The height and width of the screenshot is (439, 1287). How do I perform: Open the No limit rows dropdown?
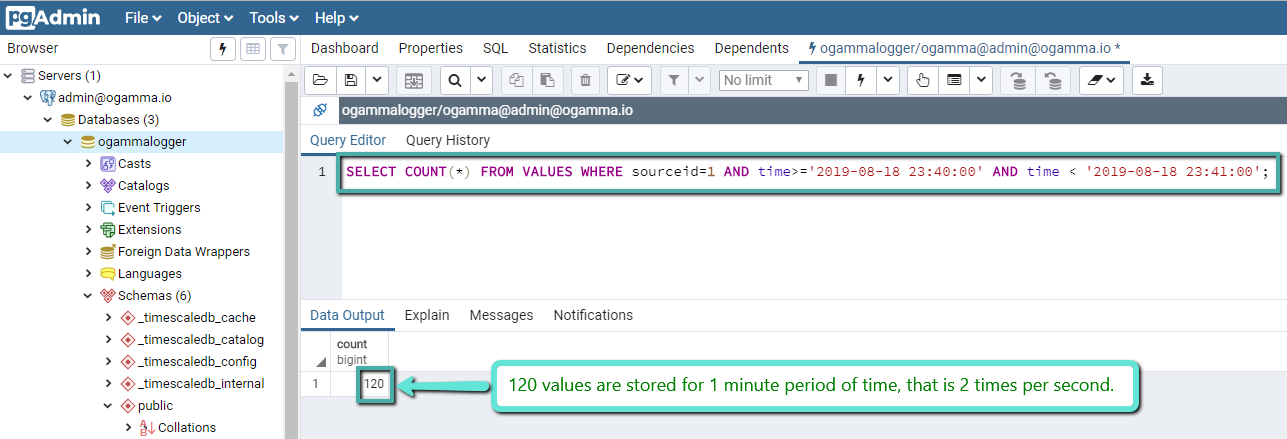click(763, 80)
